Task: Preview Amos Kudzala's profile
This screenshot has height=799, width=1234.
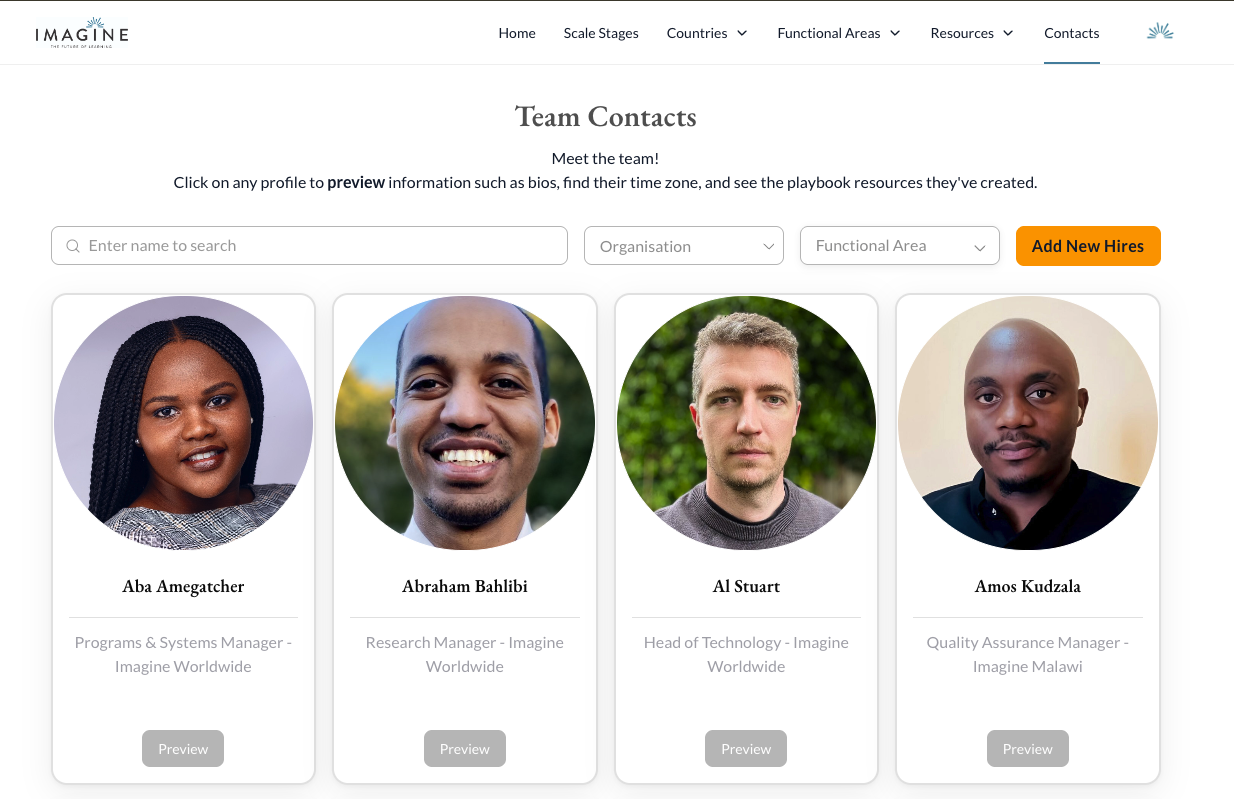Action: (1028, 749)
